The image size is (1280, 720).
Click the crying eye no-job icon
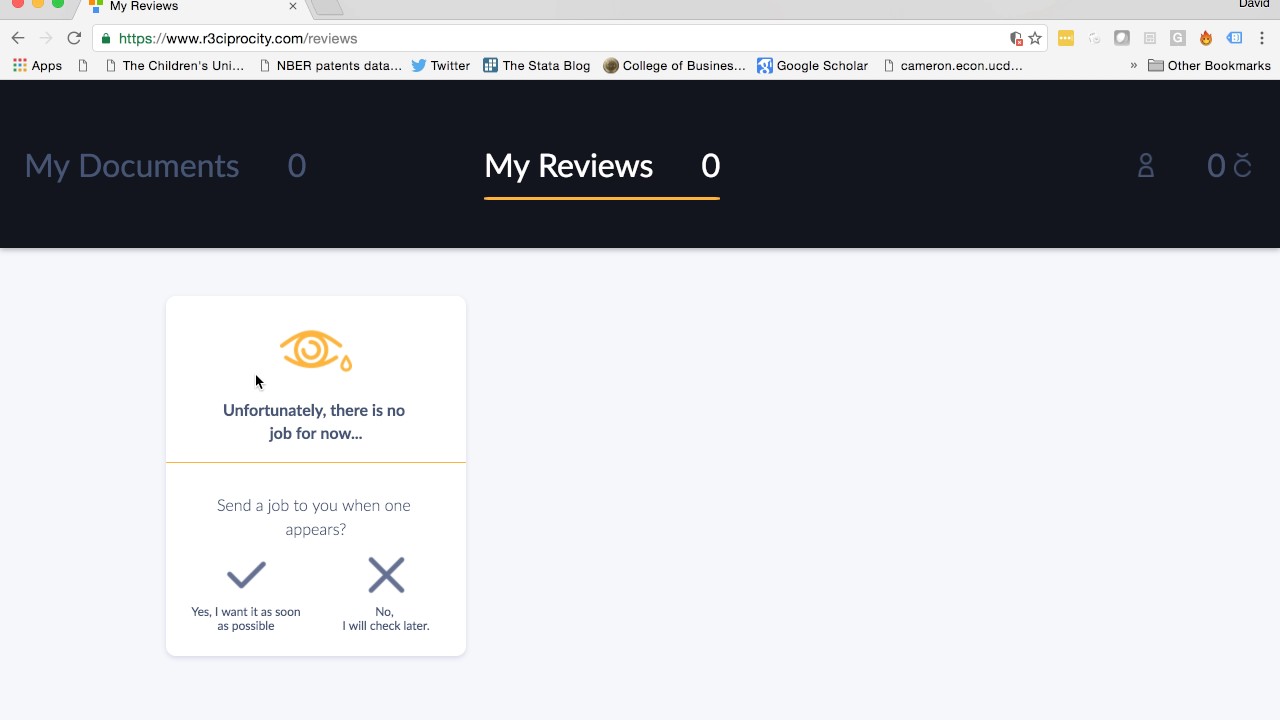[315, 350]
